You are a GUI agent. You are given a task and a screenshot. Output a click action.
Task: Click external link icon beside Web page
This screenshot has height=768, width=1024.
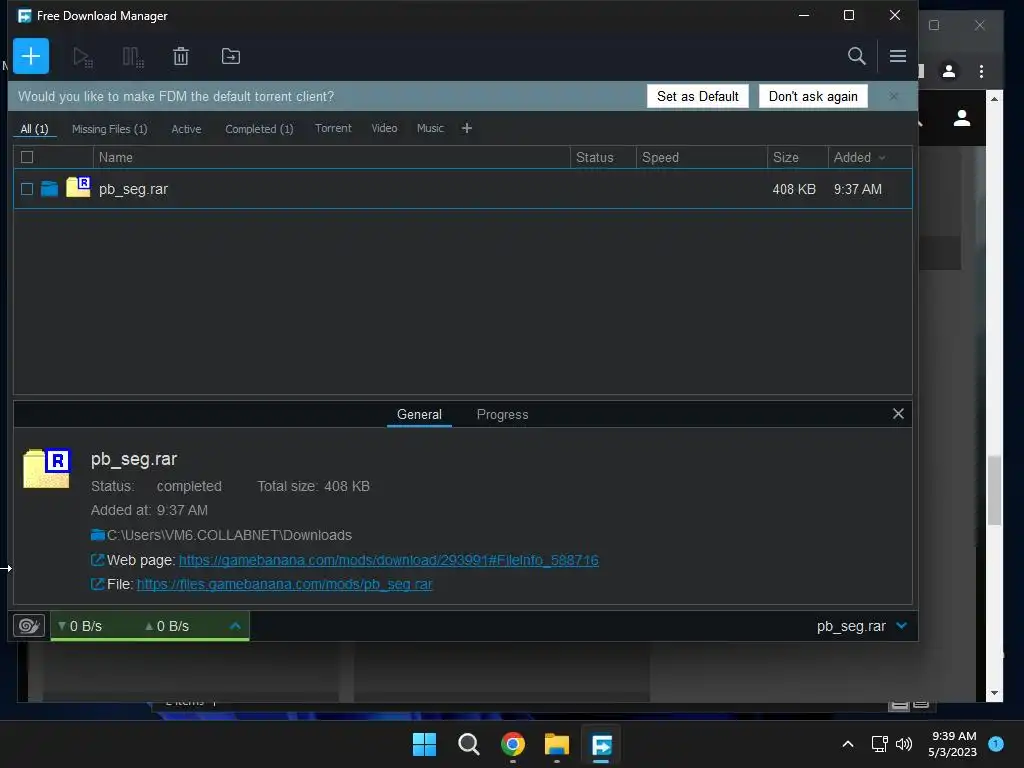(97, 560)
